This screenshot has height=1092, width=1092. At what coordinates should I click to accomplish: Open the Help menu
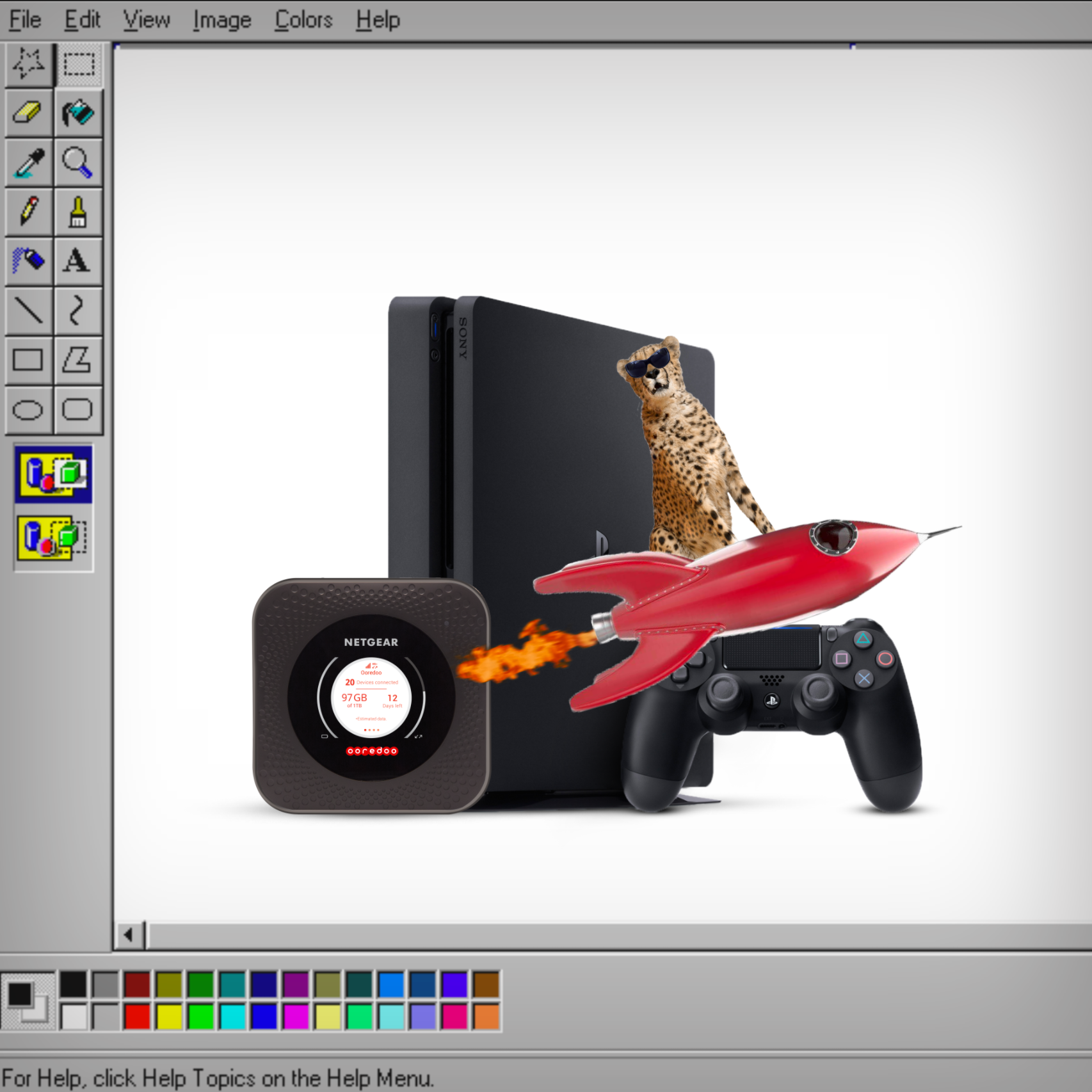(x=378, y=20)
